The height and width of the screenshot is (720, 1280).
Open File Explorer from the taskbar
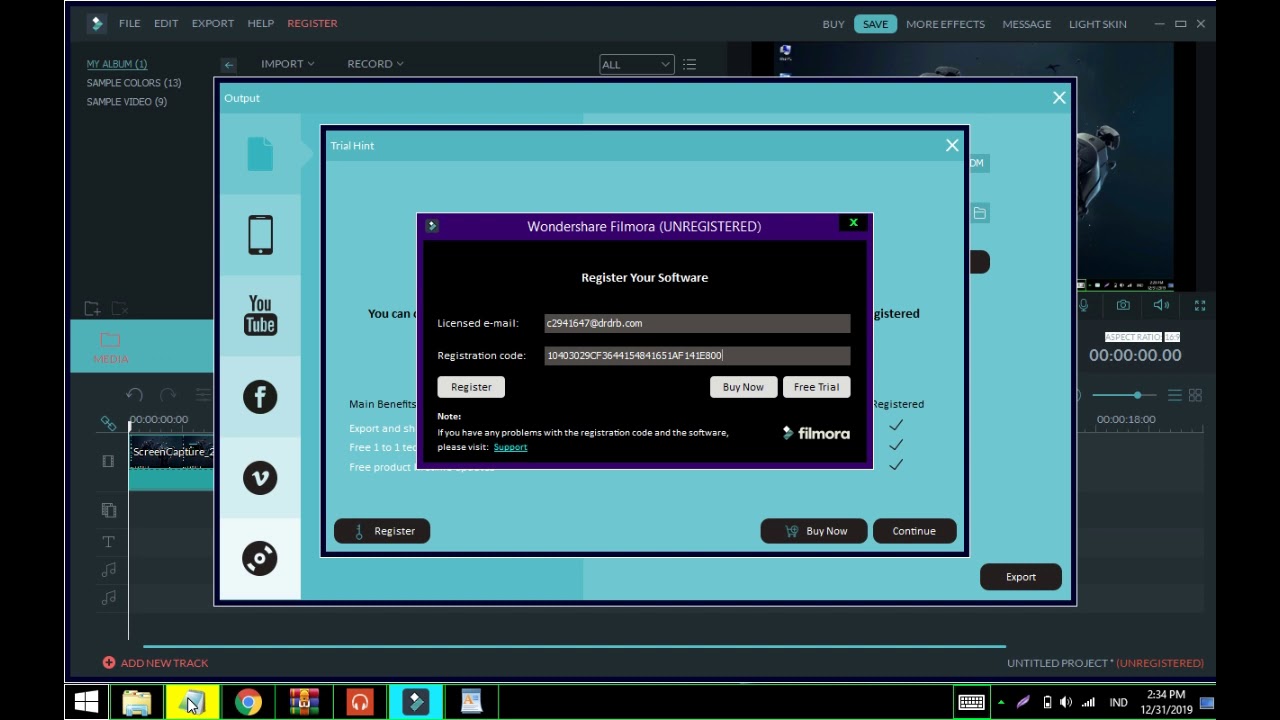click(137, 703)
